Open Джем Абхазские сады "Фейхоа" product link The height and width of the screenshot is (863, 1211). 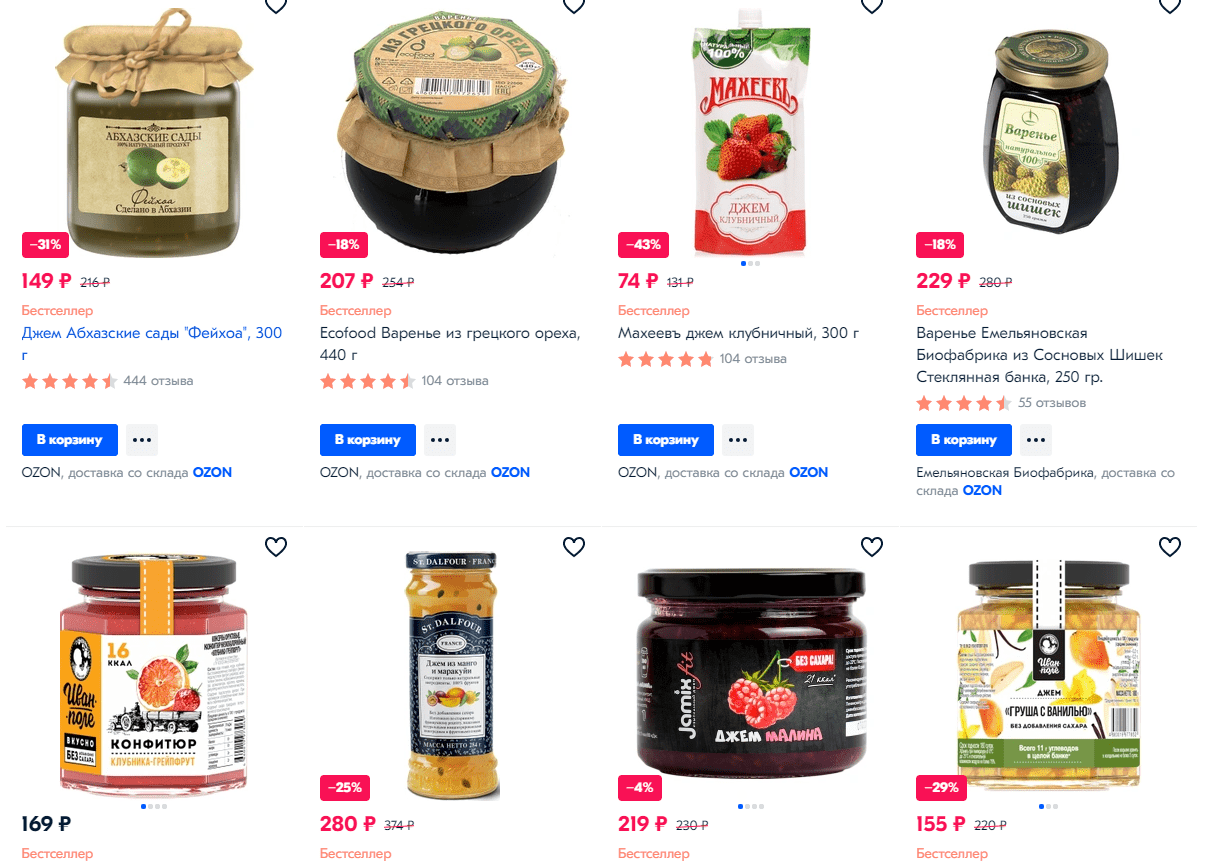click(152, 344)
